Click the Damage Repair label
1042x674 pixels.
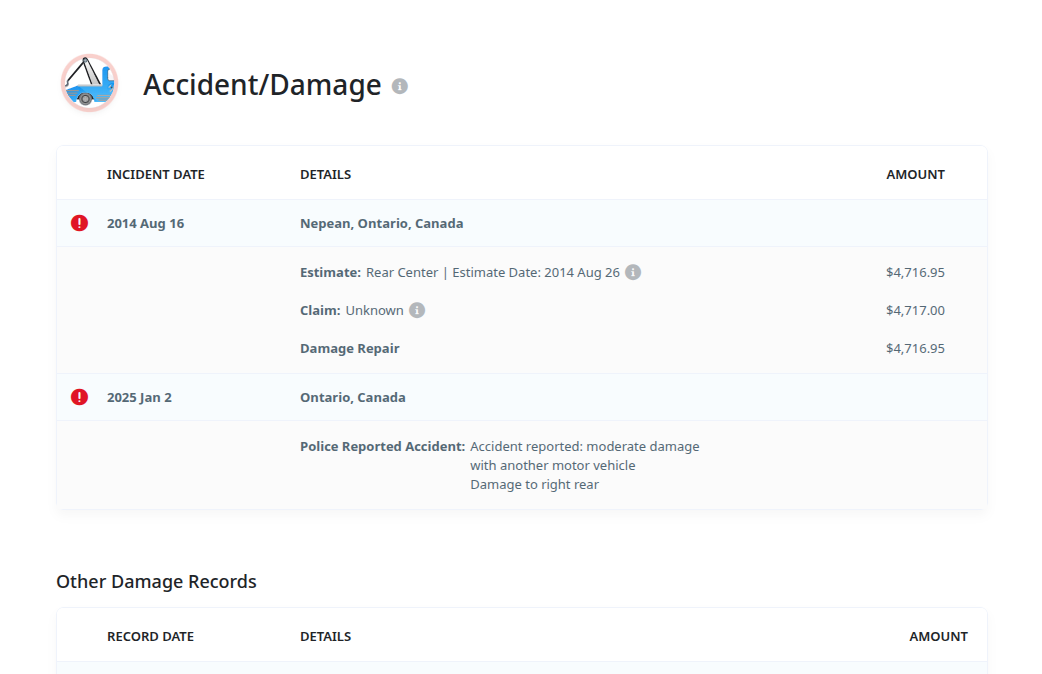tap(349, 349)
